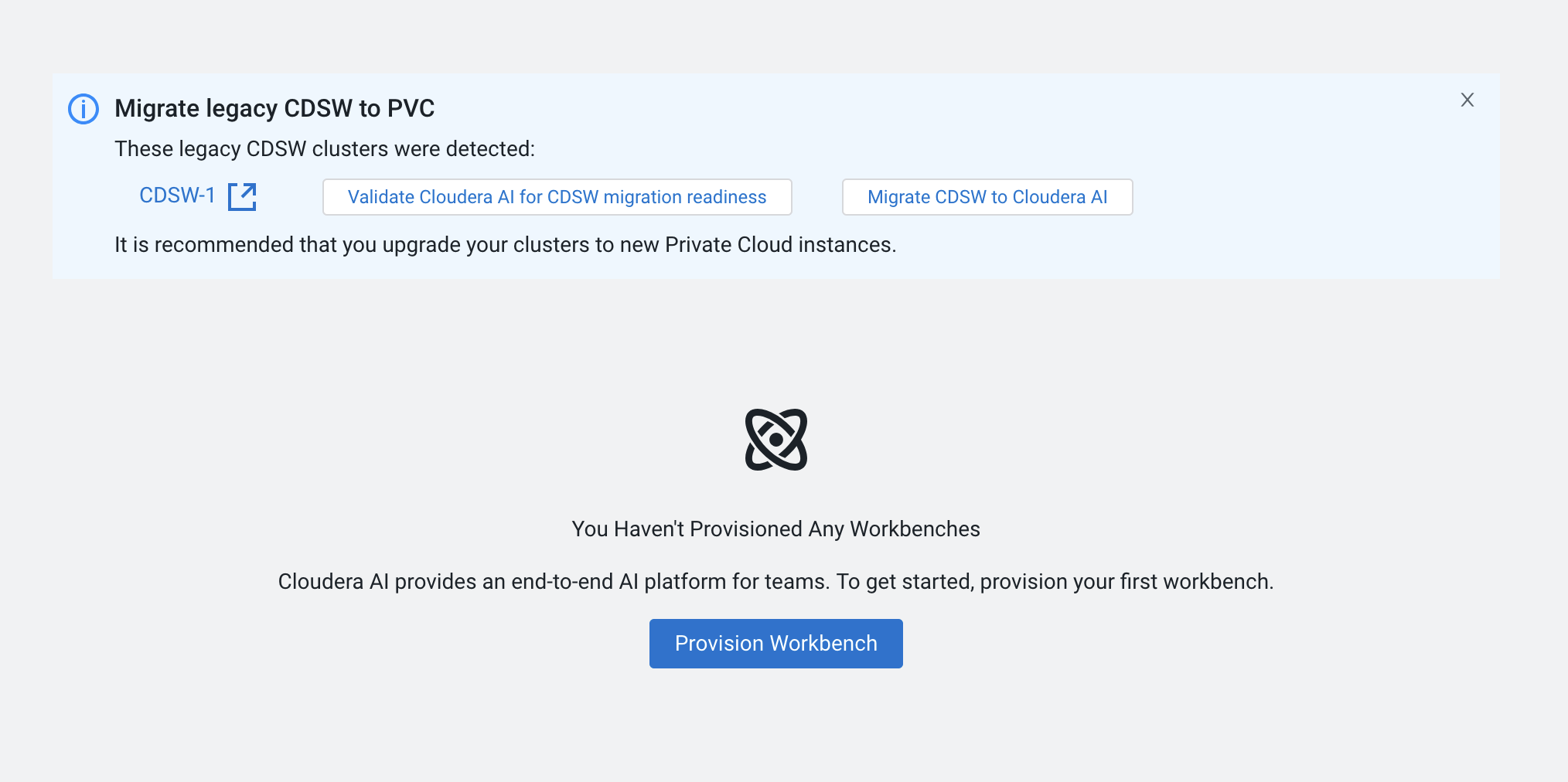Click the workbench atom logo icon
The image size is (1568, 782).
coord(775,440)
